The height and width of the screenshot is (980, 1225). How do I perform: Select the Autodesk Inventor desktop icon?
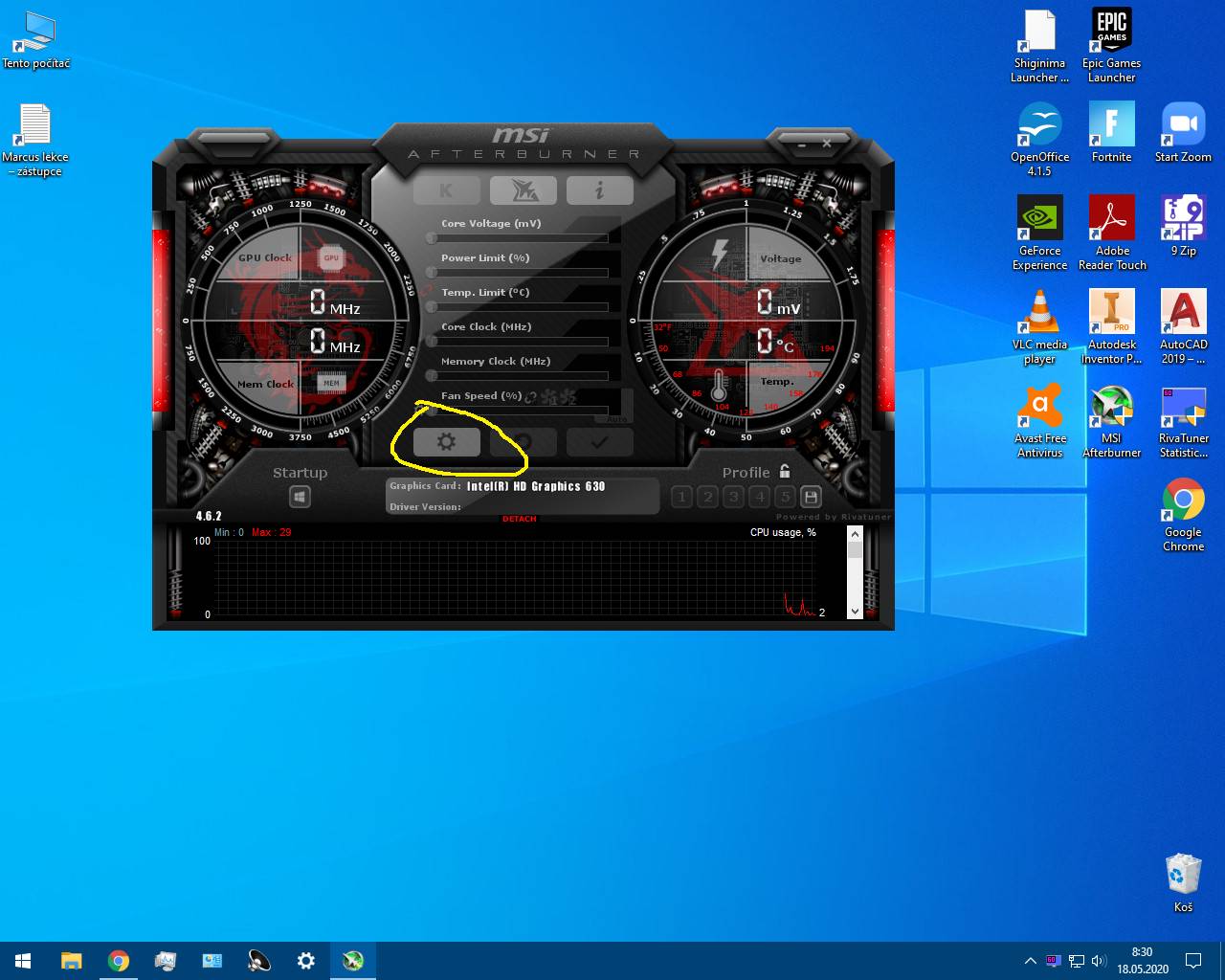(x=1111, y=327)
